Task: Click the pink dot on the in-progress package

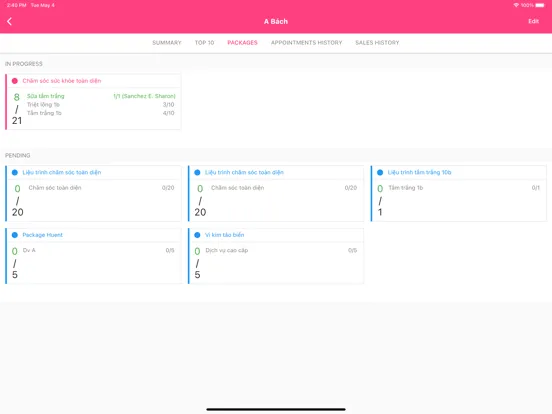Action: [x=15, y=81]
